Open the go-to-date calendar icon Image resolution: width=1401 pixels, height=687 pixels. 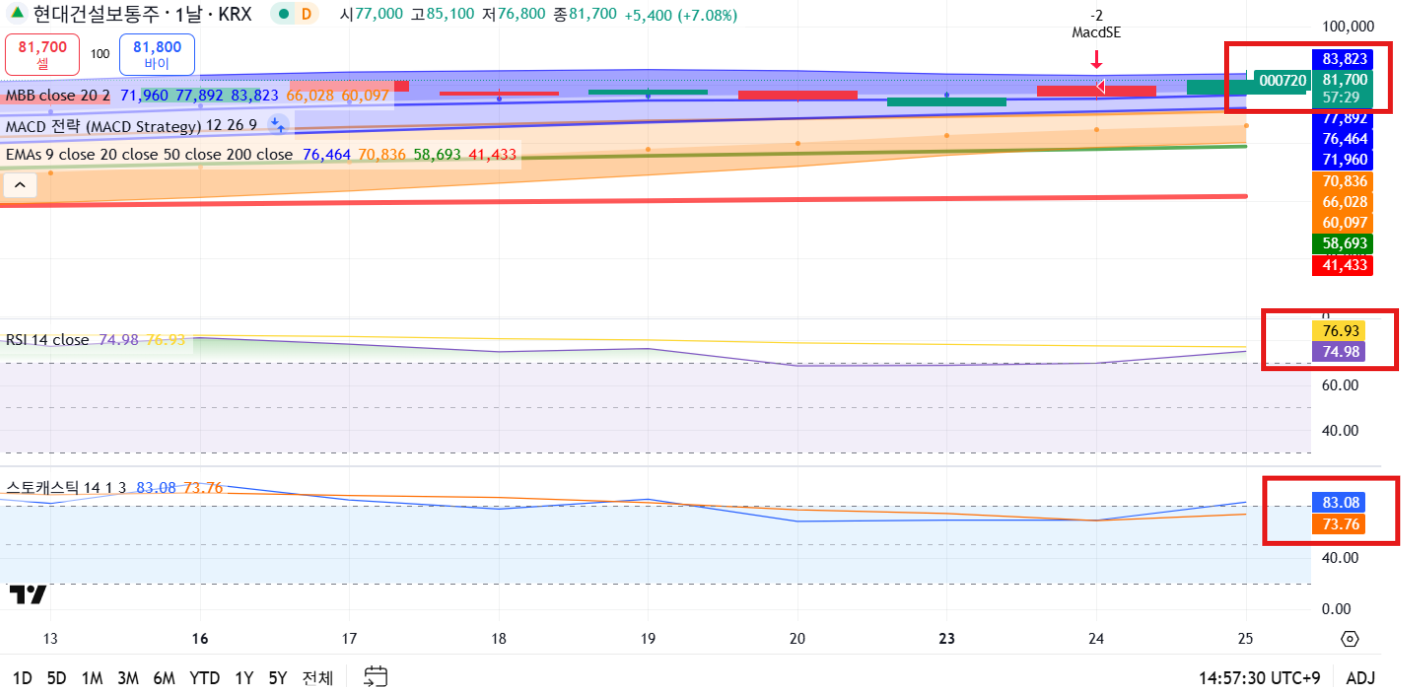(x=375, y=677)
